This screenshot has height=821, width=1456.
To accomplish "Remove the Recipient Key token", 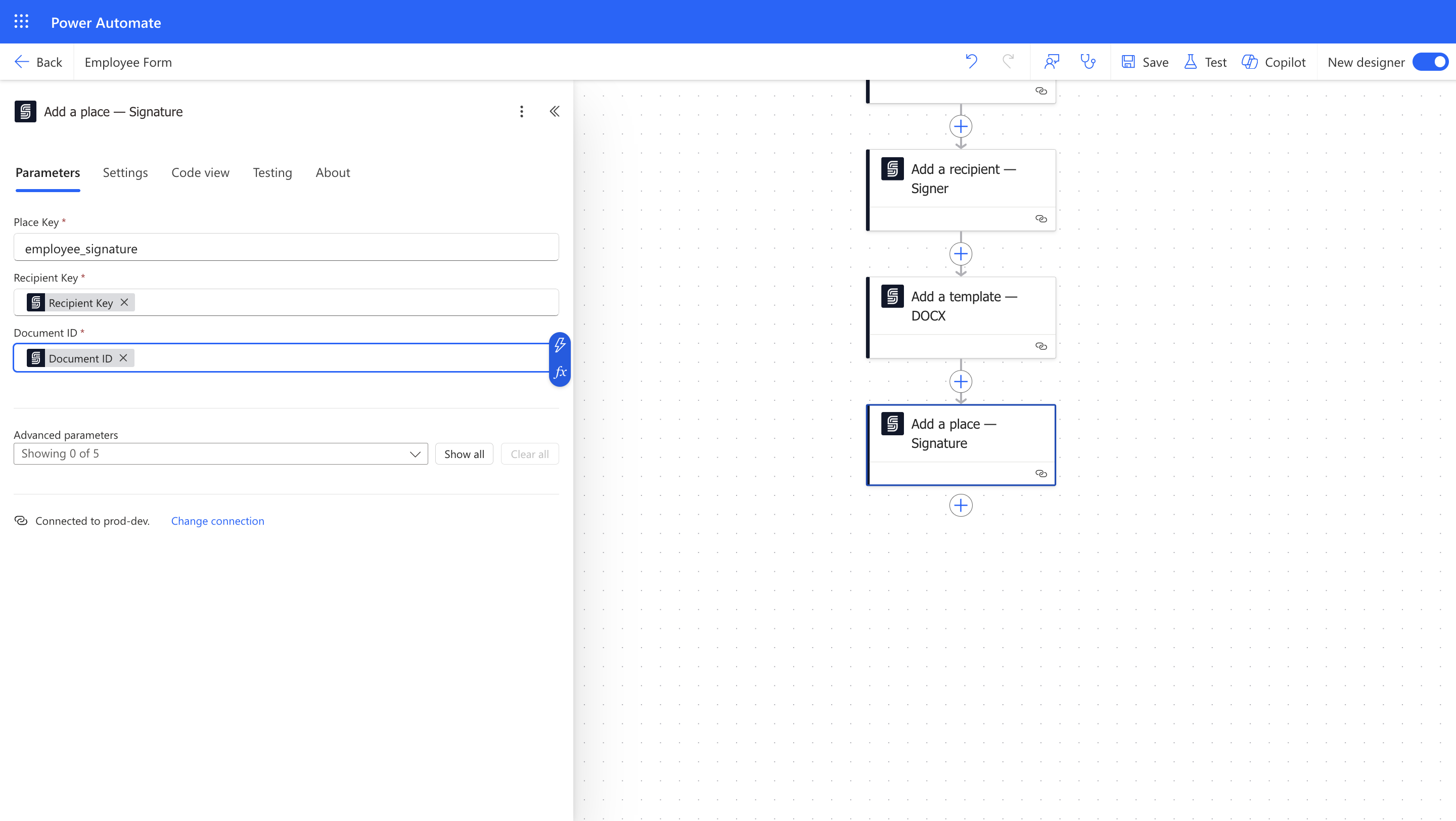I will pyautogui.click(x=124, y=302).
